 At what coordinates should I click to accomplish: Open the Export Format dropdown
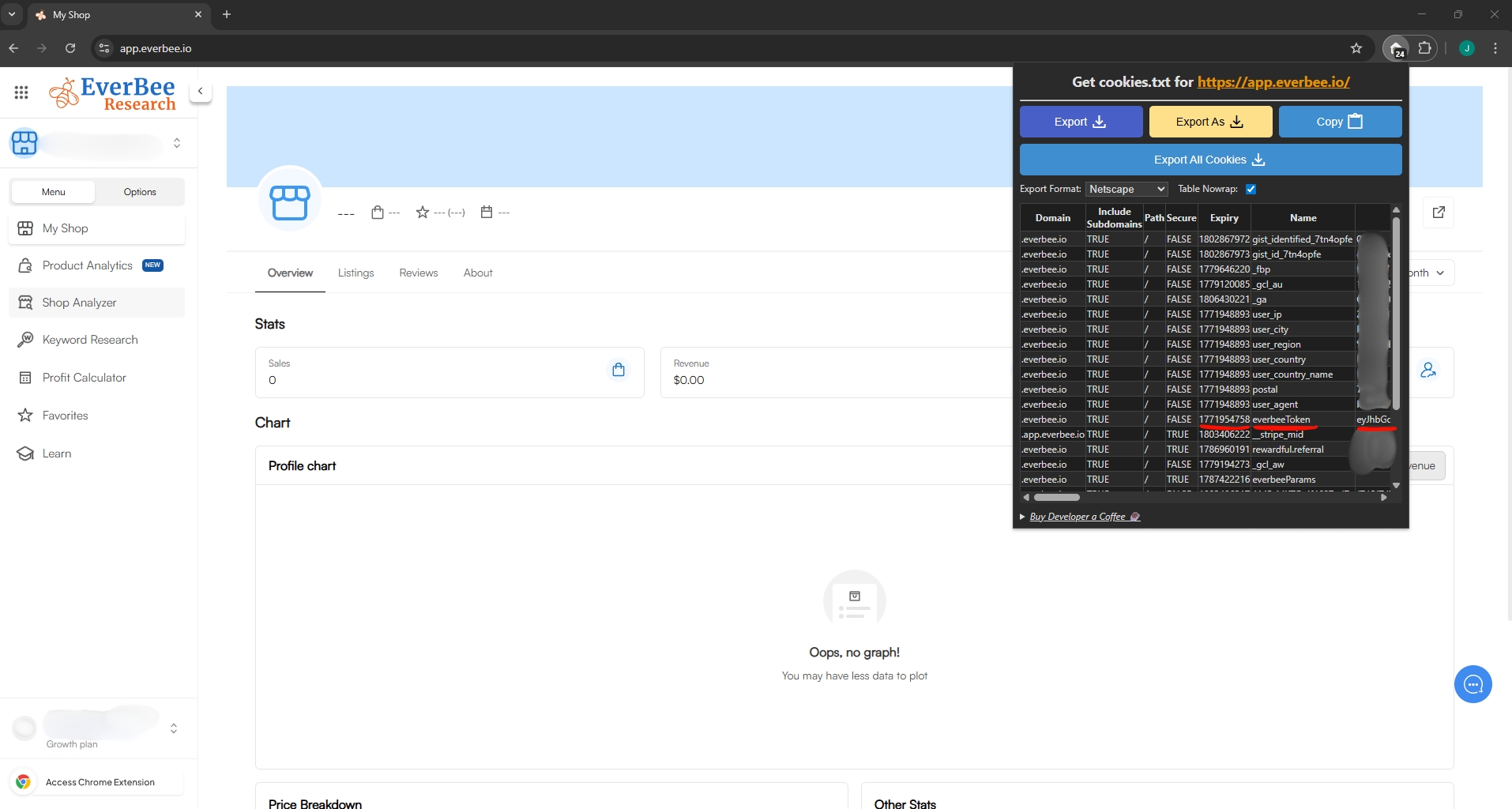(x=1126, y=189)
